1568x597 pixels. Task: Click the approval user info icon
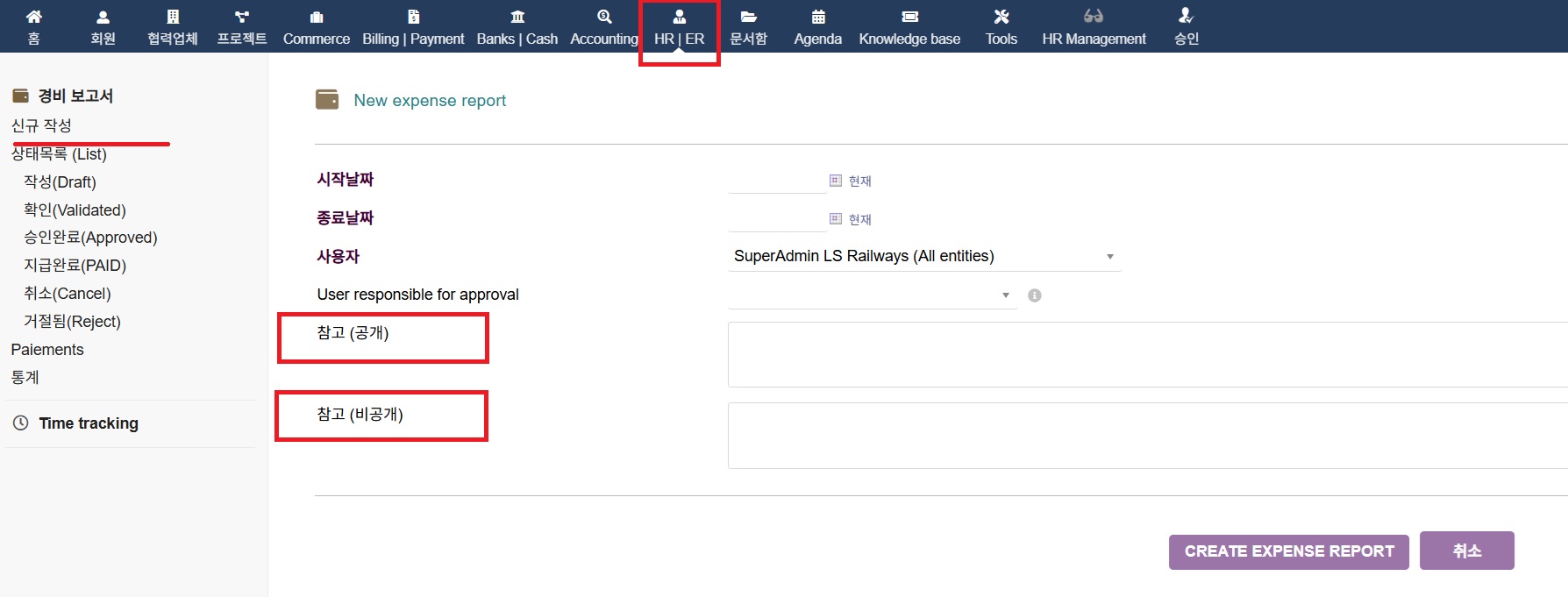tap(1035, 295)
